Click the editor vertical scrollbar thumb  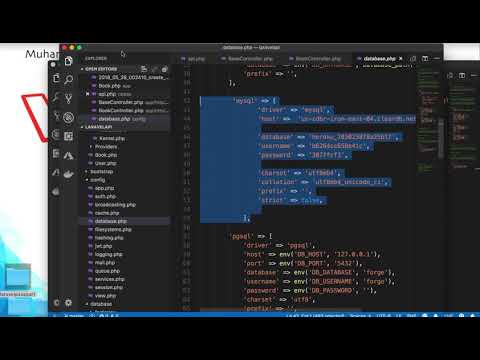click(x=441, y=138)
